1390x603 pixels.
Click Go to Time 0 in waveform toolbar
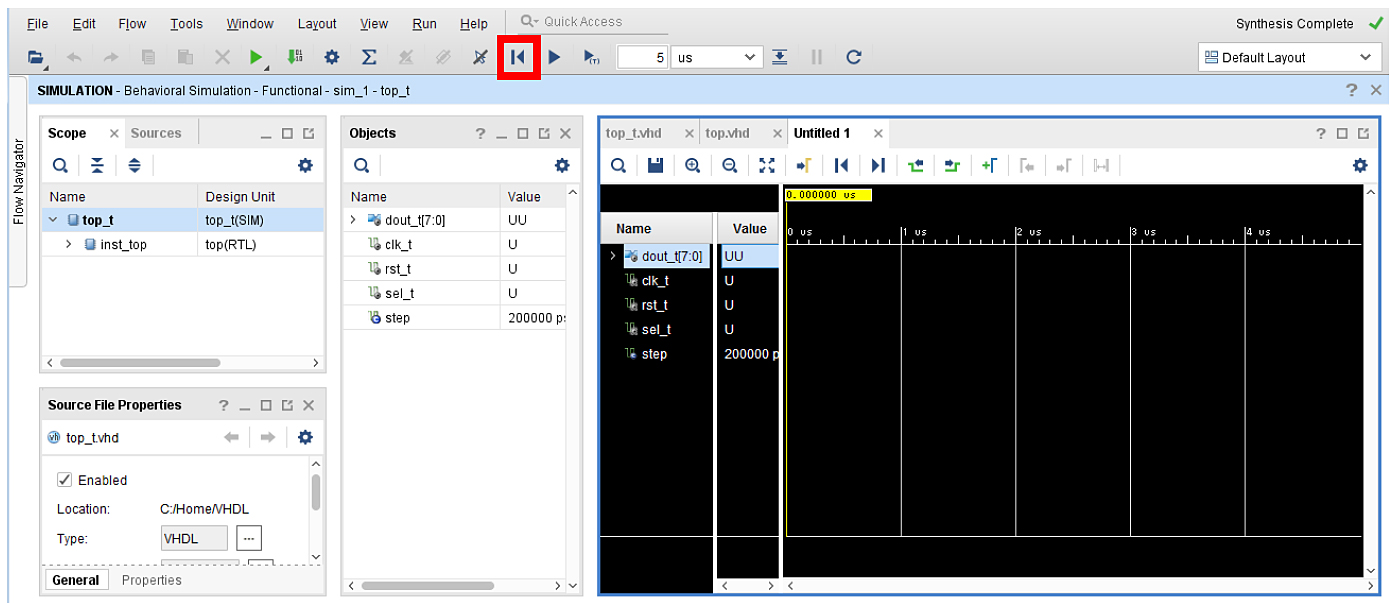point(841,165)
